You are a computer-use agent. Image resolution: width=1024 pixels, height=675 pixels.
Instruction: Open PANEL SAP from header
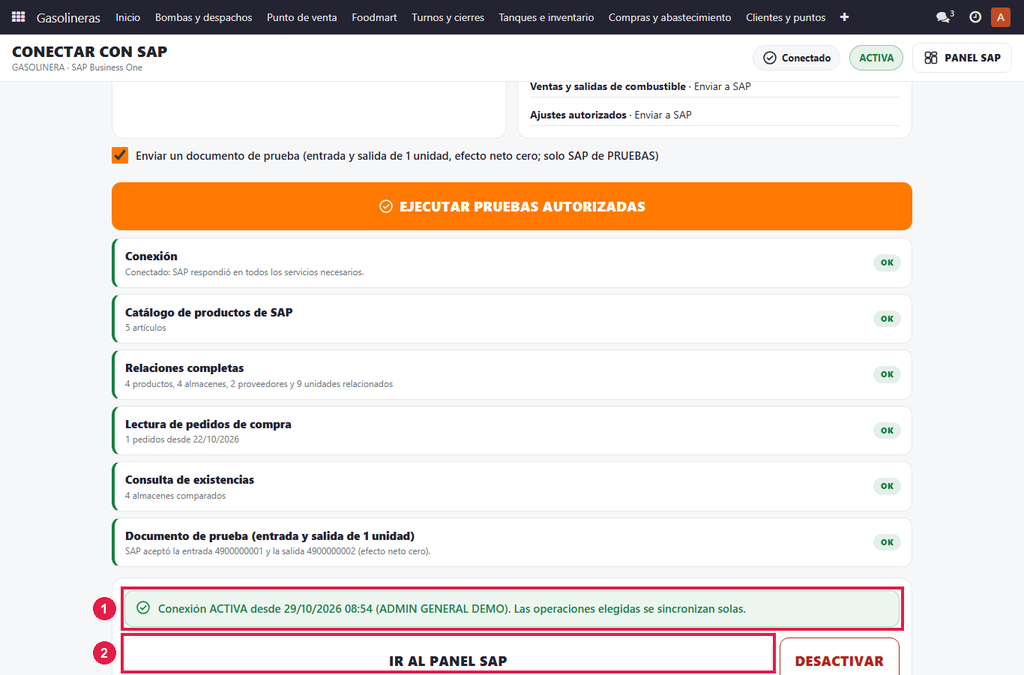tap(962, 58)
